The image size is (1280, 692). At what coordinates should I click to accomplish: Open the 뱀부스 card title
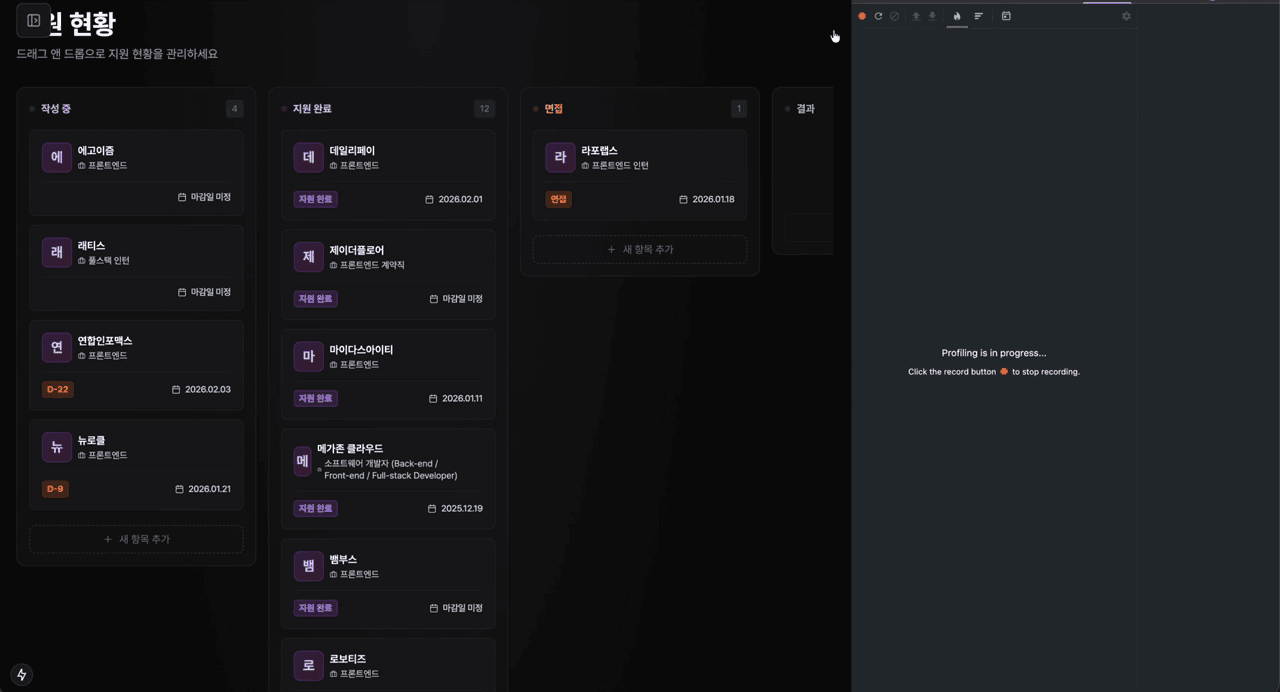click(343, 559)
